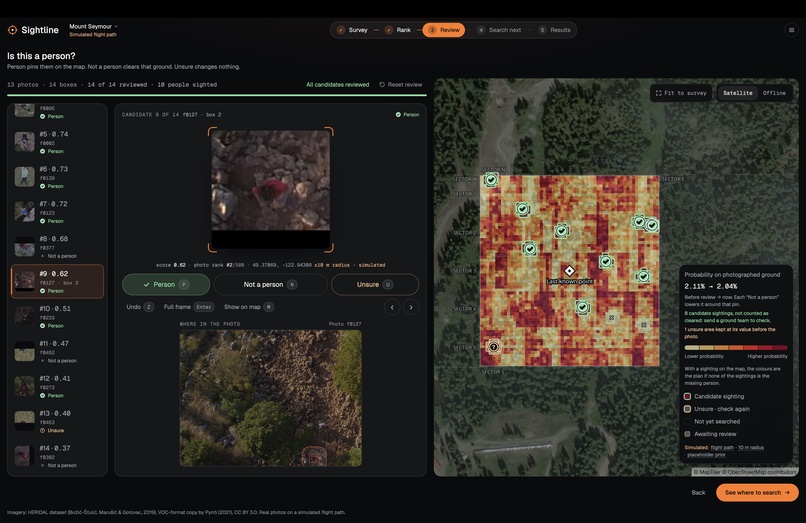Viewport: 806px width, 523px height.
Task: Click the arrow on See where to search
Action: pos(787,493)
